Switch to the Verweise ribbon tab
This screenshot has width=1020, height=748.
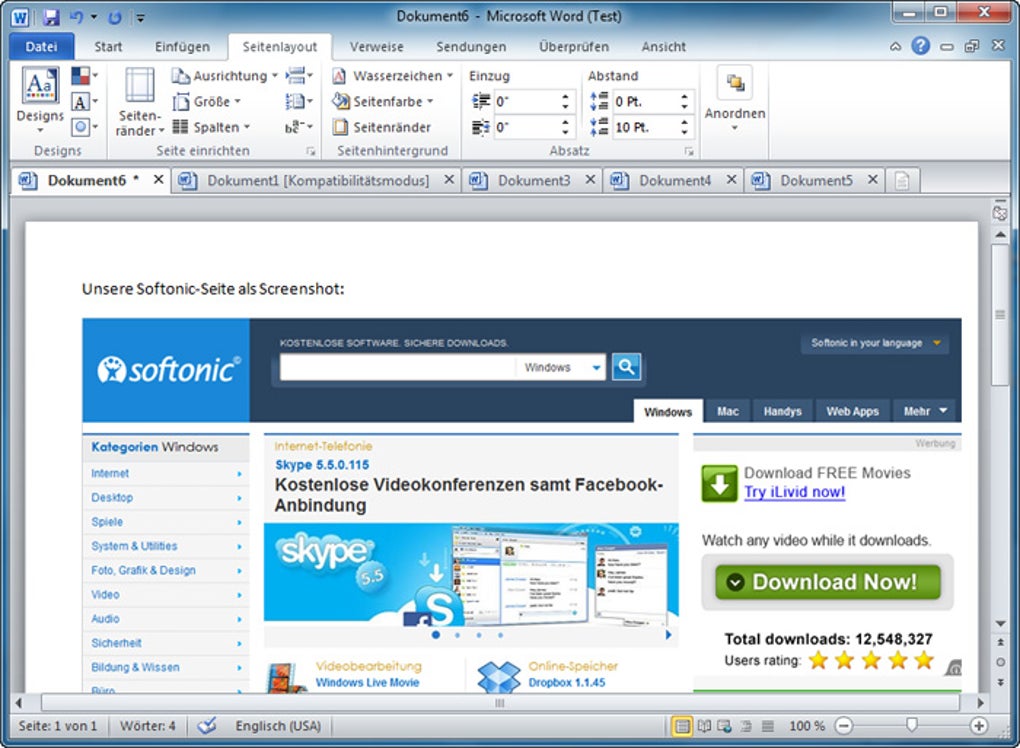click(x=376, y=47)
